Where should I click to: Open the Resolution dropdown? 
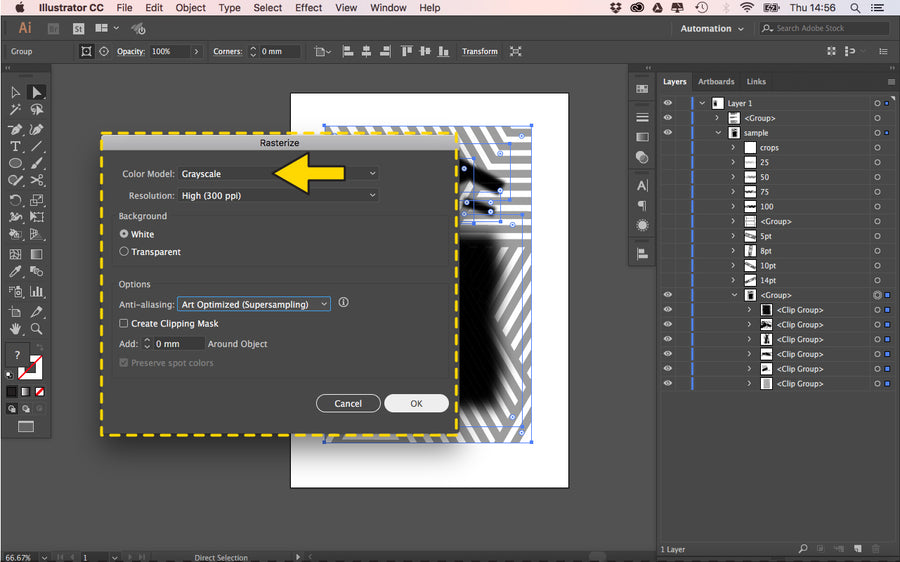277,196
